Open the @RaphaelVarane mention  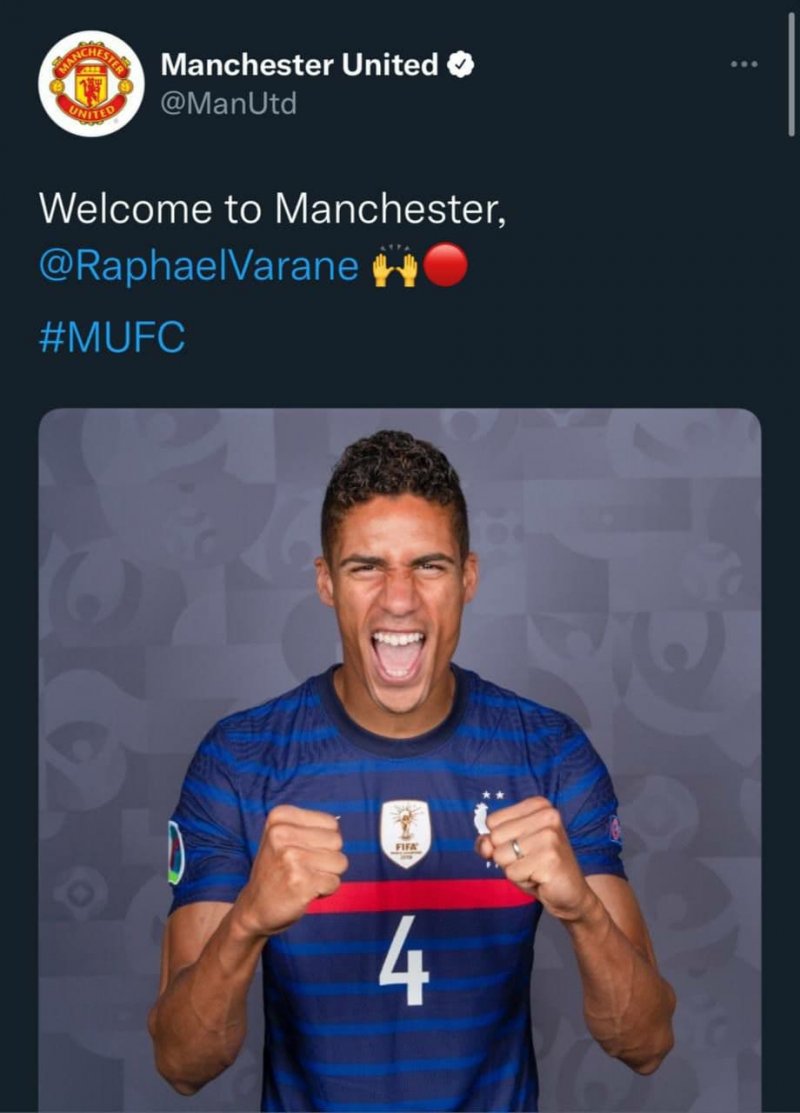[198, 267]
